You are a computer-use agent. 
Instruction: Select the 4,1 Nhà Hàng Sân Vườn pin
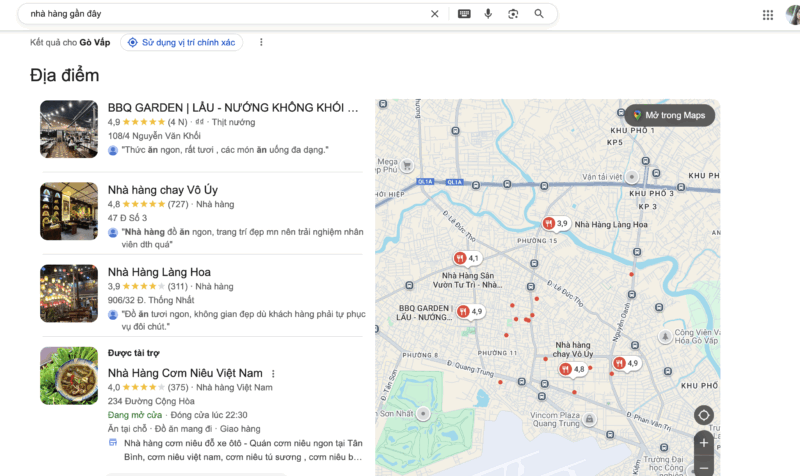pyautogui.click(x=467, y=258)
